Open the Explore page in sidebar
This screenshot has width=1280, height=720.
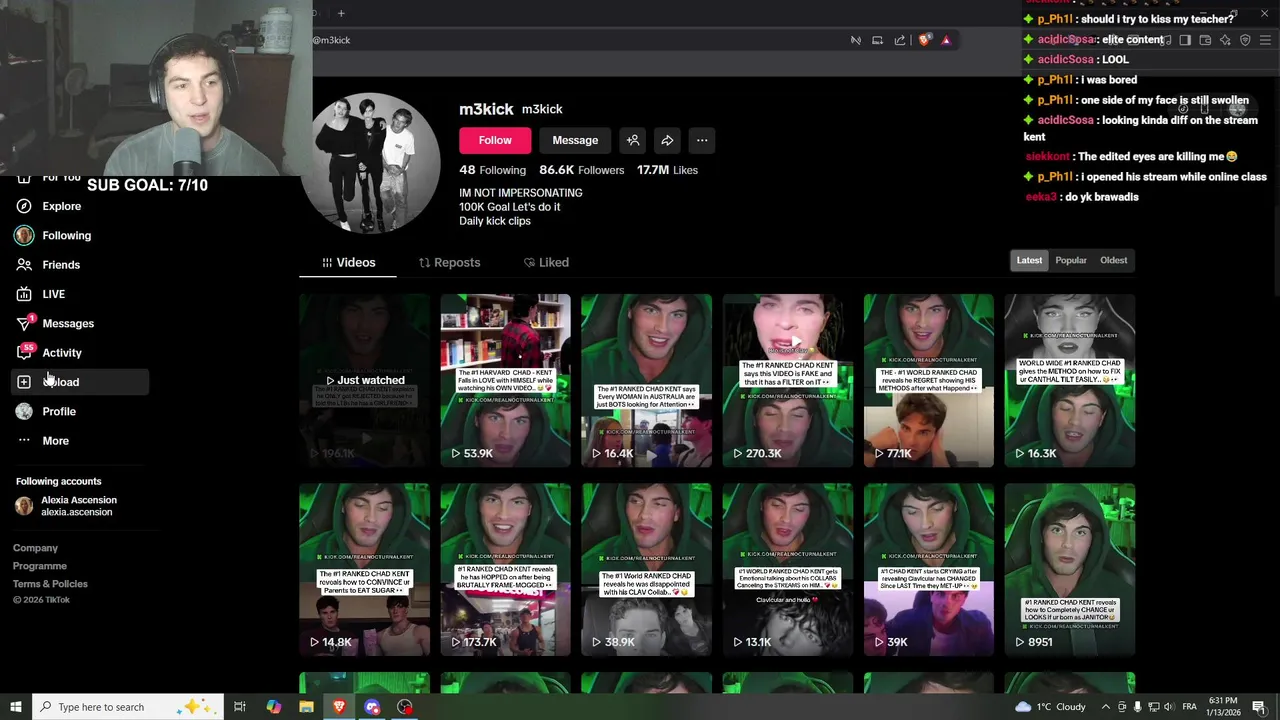tap(61, 206)
